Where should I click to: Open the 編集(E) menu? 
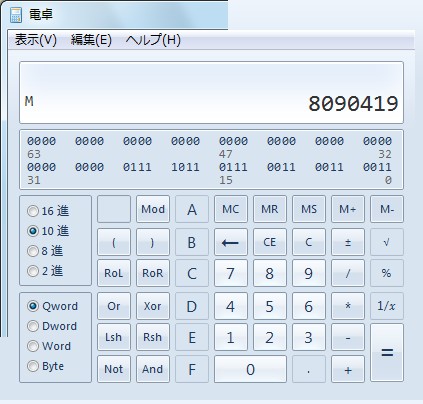click(91, 40)
